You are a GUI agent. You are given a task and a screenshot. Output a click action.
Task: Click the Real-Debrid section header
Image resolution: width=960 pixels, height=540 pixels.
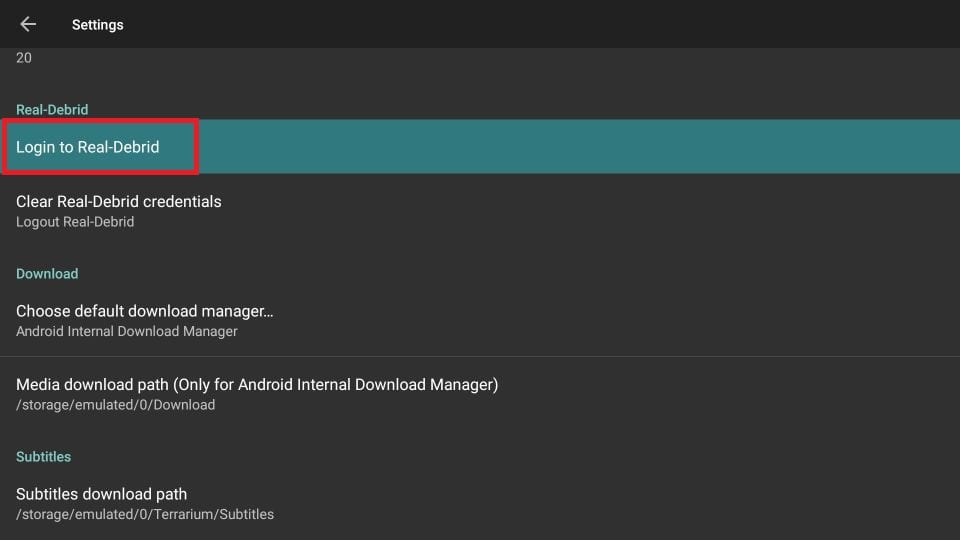click(52, 110)
